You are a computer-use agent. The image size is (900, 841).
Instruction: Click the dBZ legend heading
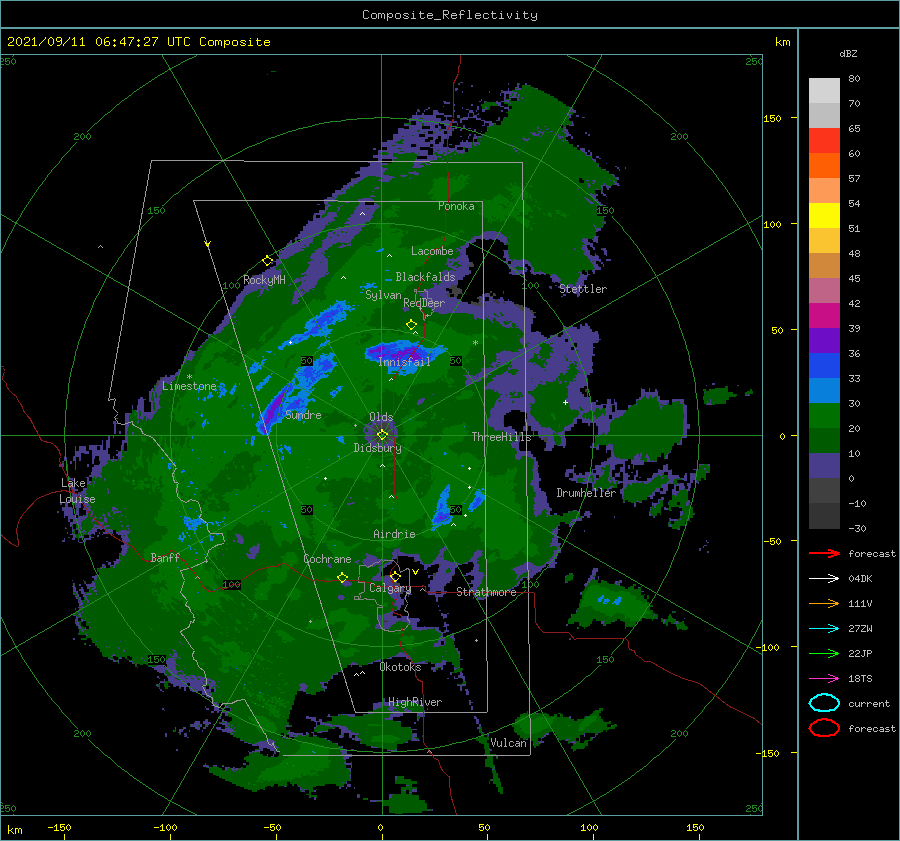pyautogui.click(x=848, y=54)
